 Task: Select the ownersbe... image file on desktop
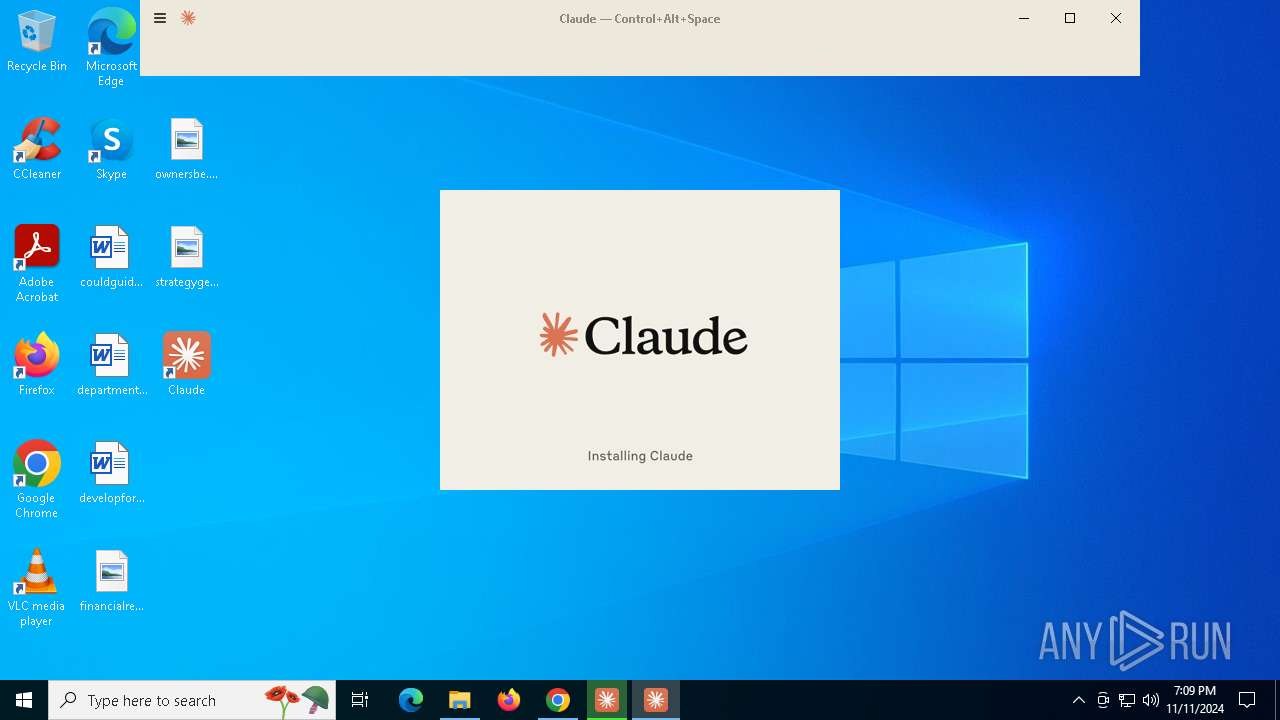point(186,149)
